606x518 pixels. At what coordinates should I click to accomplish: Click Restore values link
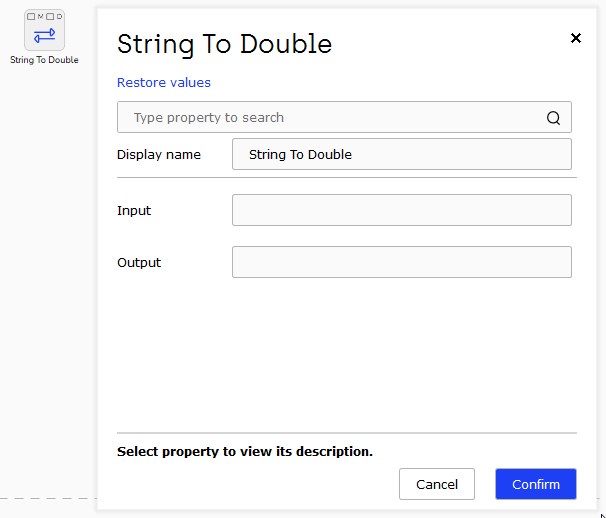coord(164,82)
